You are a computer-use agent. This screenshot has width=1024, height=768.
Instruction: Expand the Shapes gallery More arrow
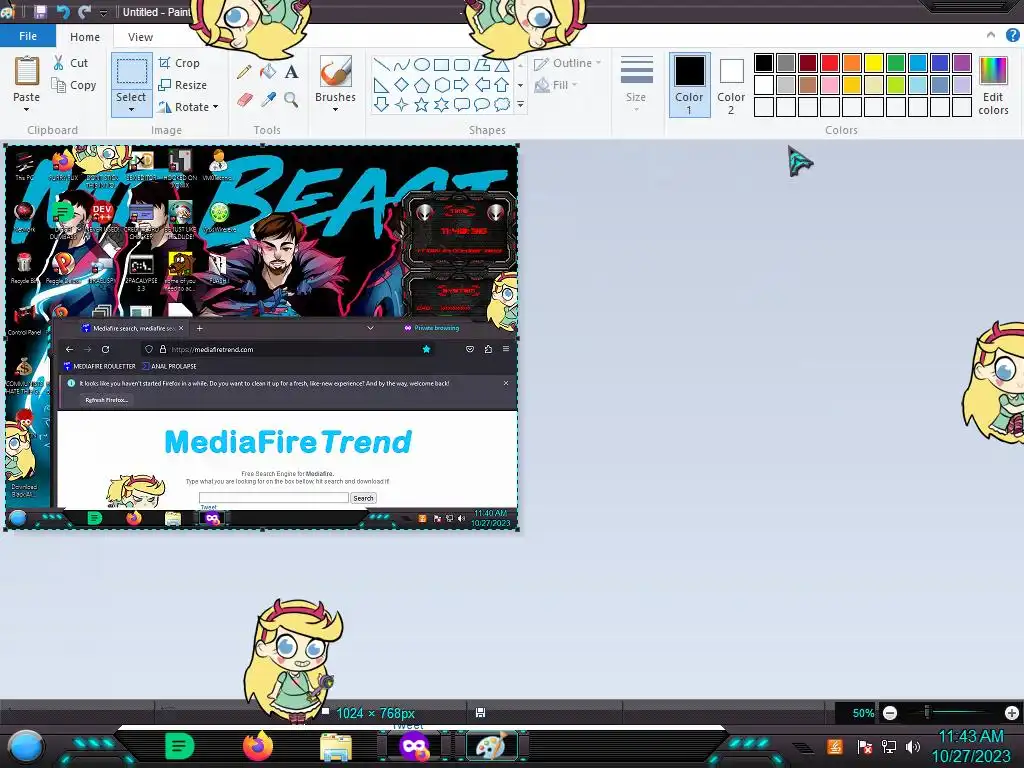pos(520,104)
